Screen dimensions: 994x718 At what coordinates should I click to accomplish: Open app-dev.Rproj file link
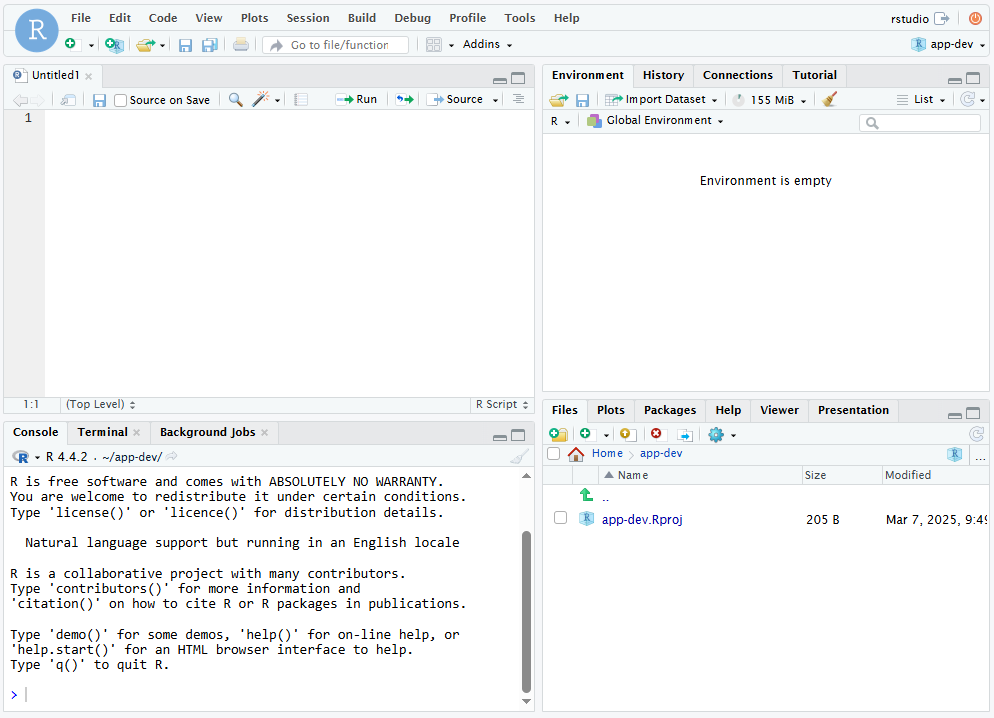click(x=642, y=519)
